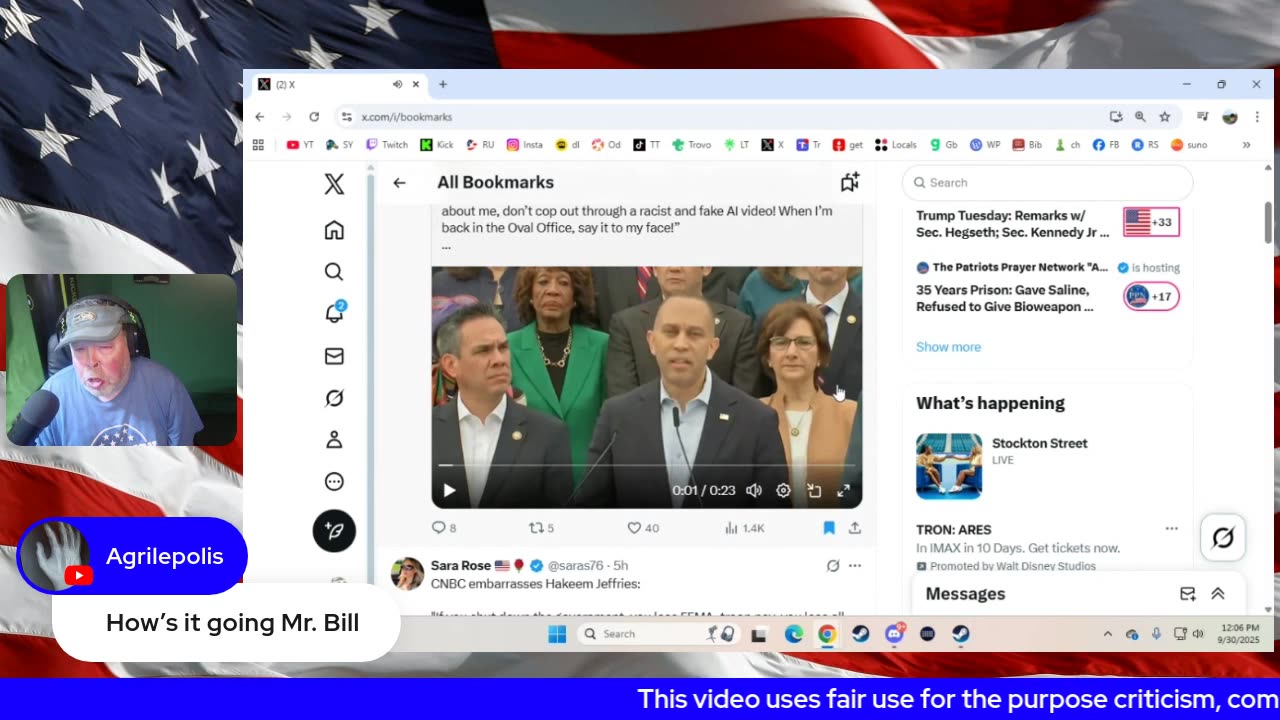Open YT bookmark in bookmarks bar
This screenshot has width=1280, height=720.
click(x=300, y=145)
